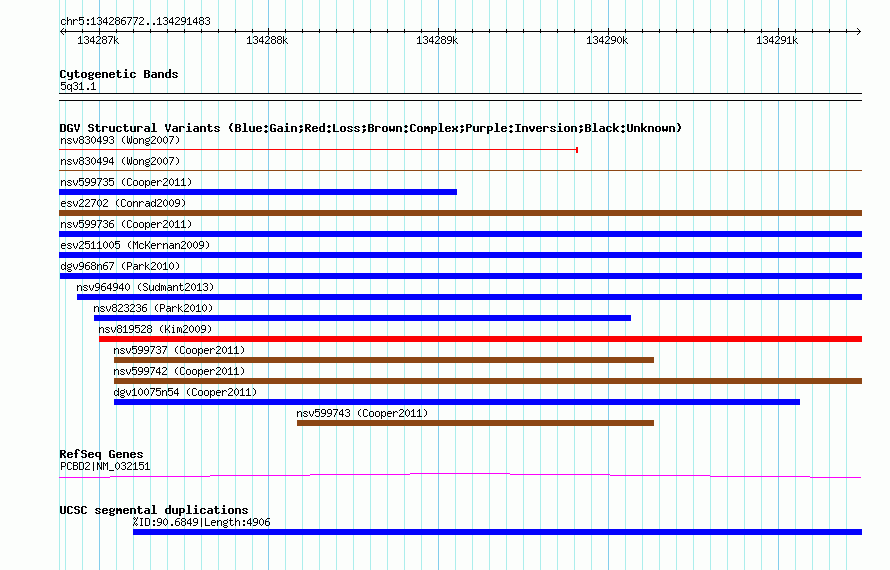Open nsv599736 (Cooper2011) variant label

click(126, 224)
